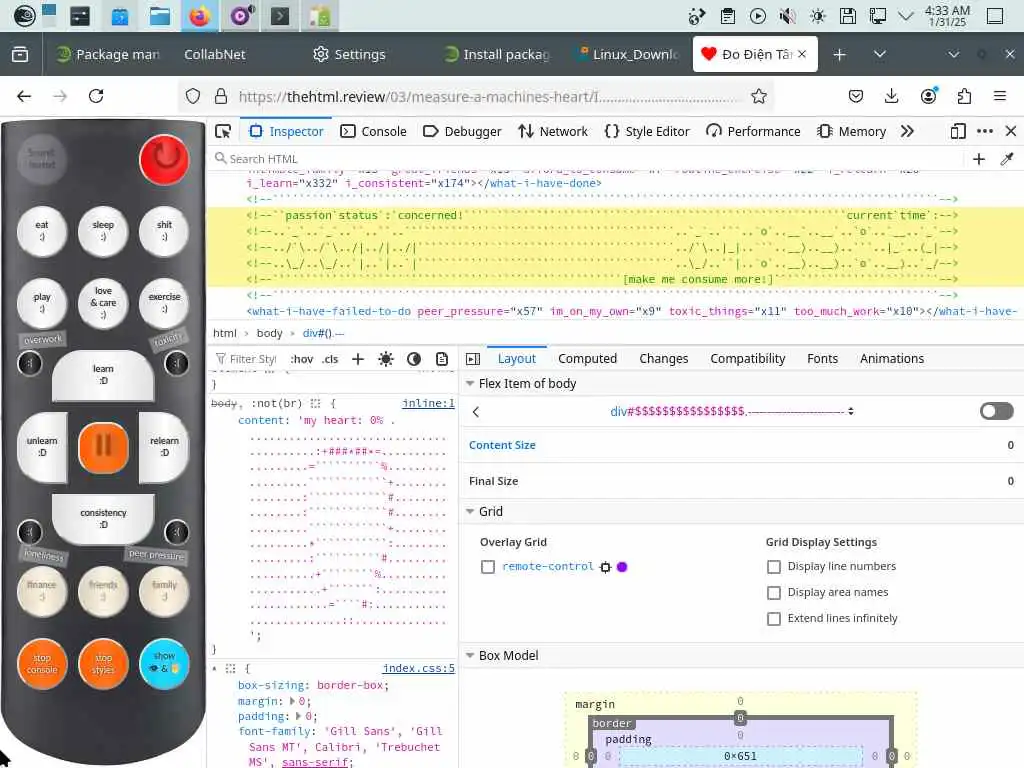1024x768 pixels.
Task: Click the sleep :) remote button
Action: (103, 231)
